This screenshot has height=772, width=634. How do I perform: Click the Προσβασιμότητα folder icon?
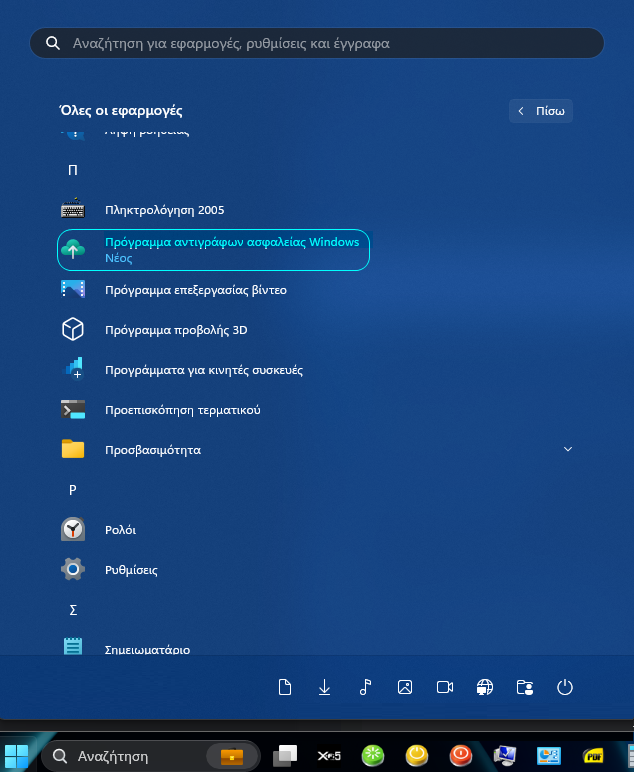tap(73, 449)
